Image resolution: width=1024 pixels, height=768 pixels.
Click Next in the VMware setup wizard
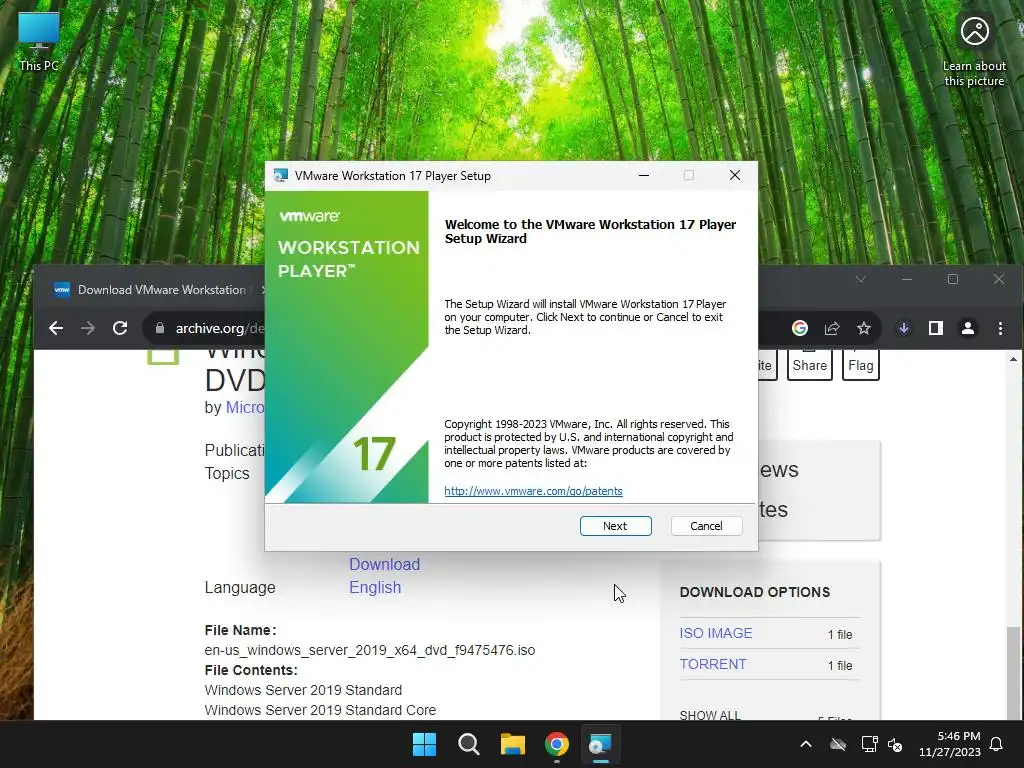(x=615, y=526)
